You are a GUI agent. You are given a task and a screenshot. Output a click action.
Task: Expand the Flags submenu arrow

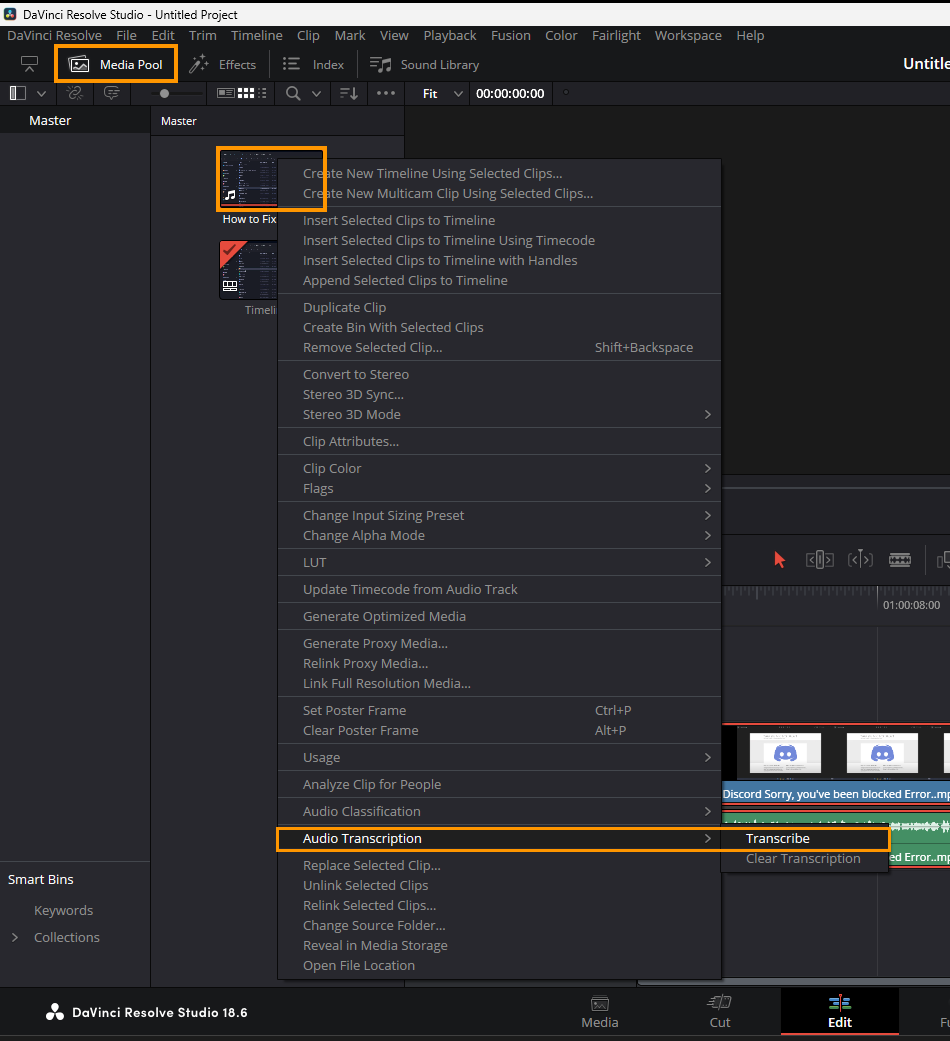click(x=708, y=489)
